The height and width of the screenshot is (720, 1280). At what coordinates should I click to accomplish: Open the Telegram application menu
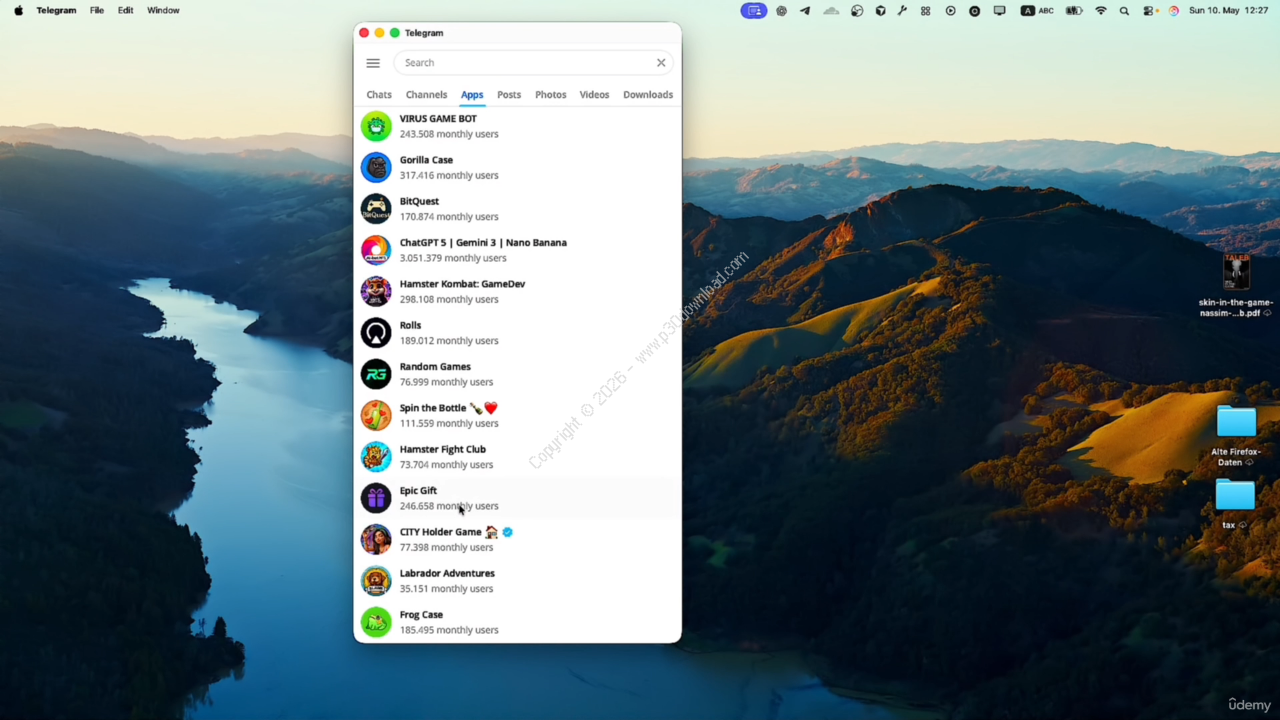point(56,11)
